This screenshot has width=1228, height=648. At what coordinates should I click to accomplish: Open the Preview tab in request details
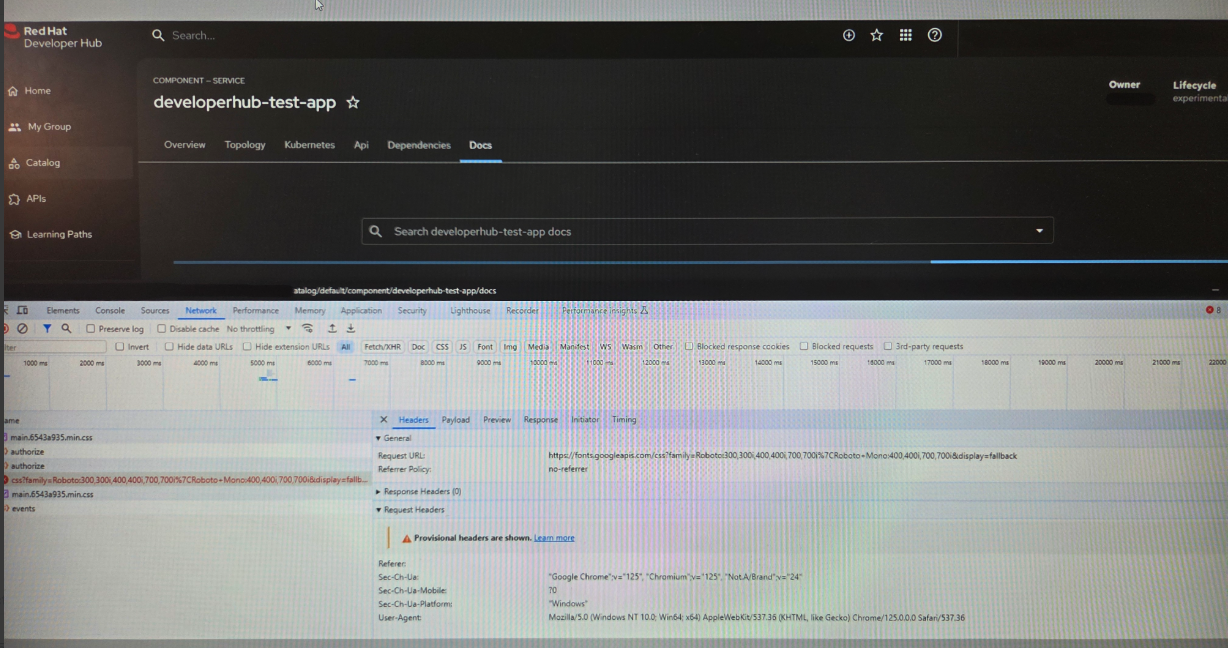pyautogui.click(x=497, y=420)
